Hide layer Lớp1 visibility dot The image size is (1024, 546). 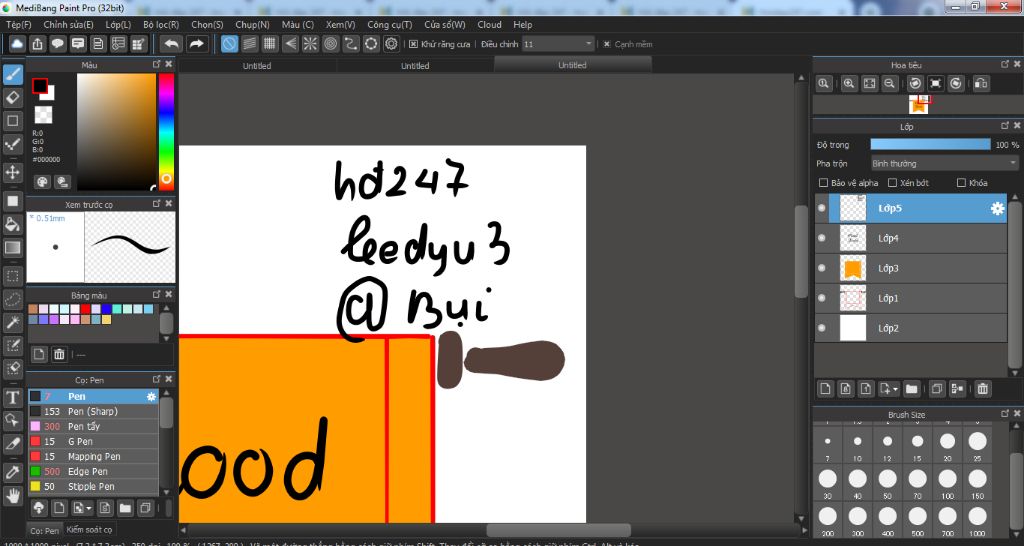822,298
